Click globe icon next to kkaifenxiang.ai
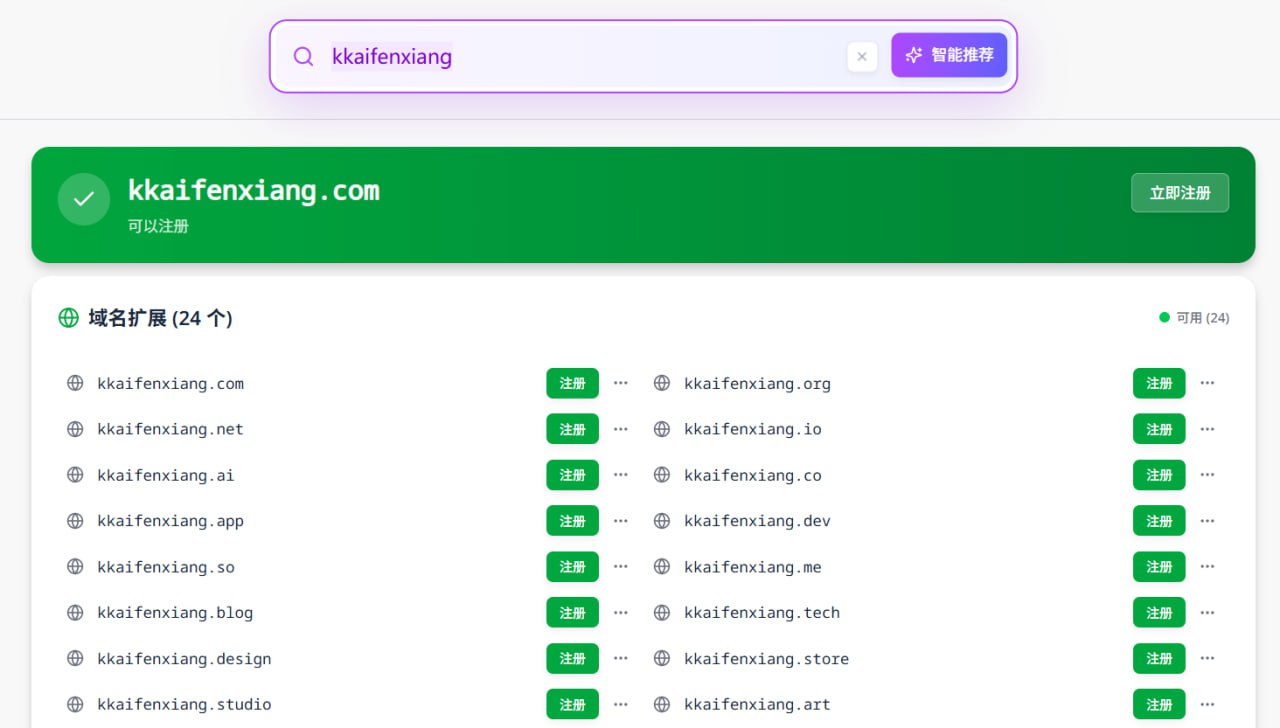 [x=75, y=475]
